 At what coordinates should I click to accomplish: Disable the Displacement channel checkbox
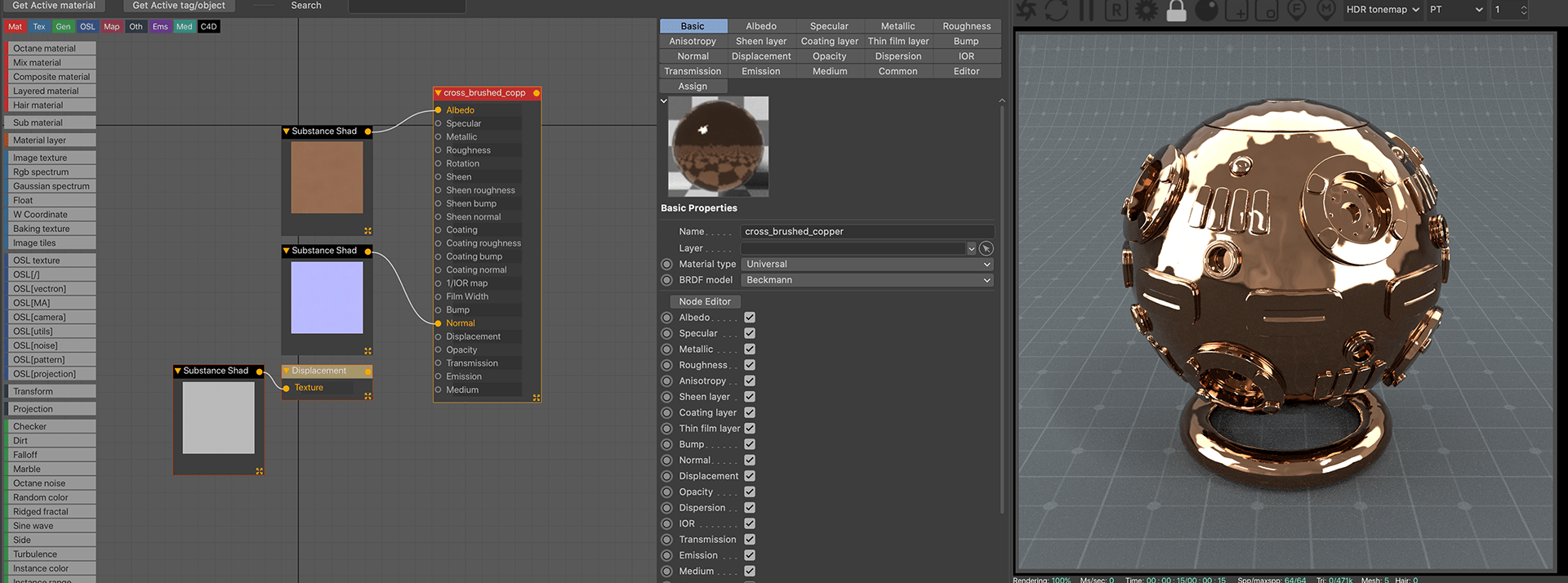pos(750,476)
